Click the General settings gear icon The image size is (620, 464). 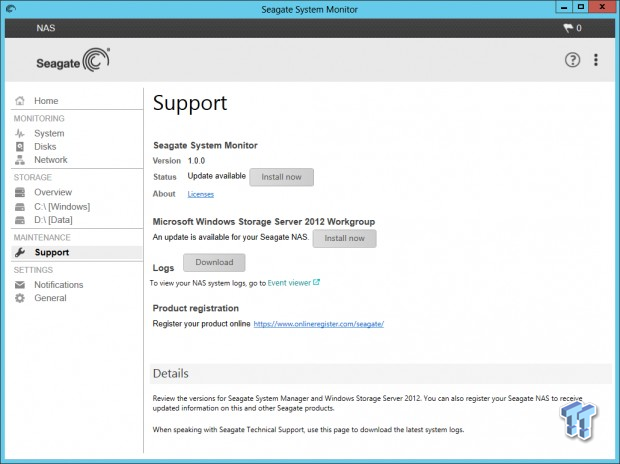tap(20, 298)
